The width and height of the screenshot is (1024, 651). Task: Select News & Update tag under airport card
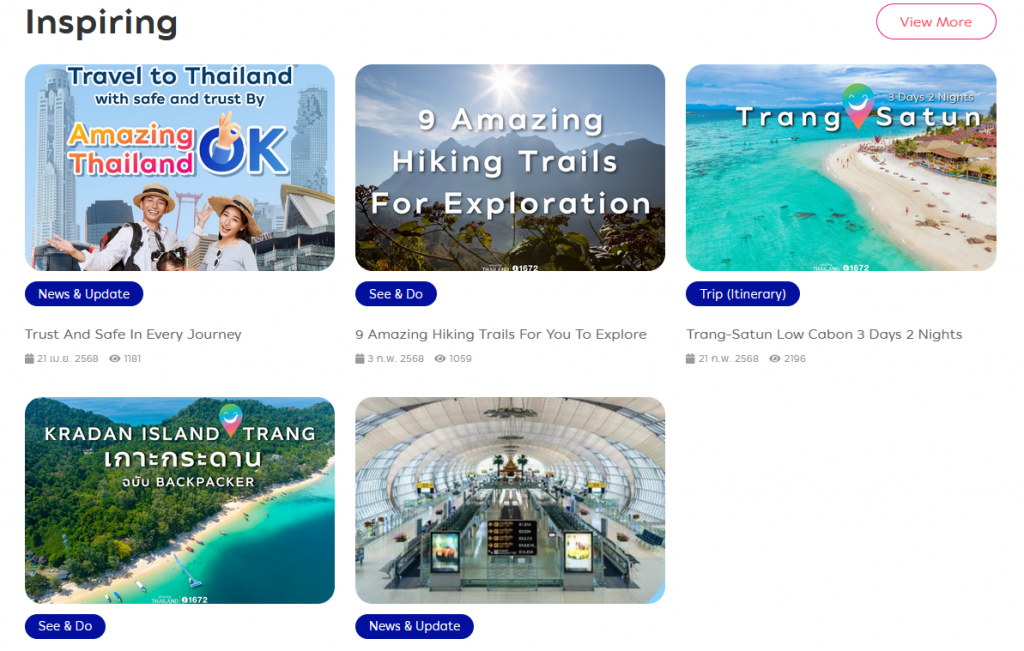pyautogui.click(x=414, y=626)
